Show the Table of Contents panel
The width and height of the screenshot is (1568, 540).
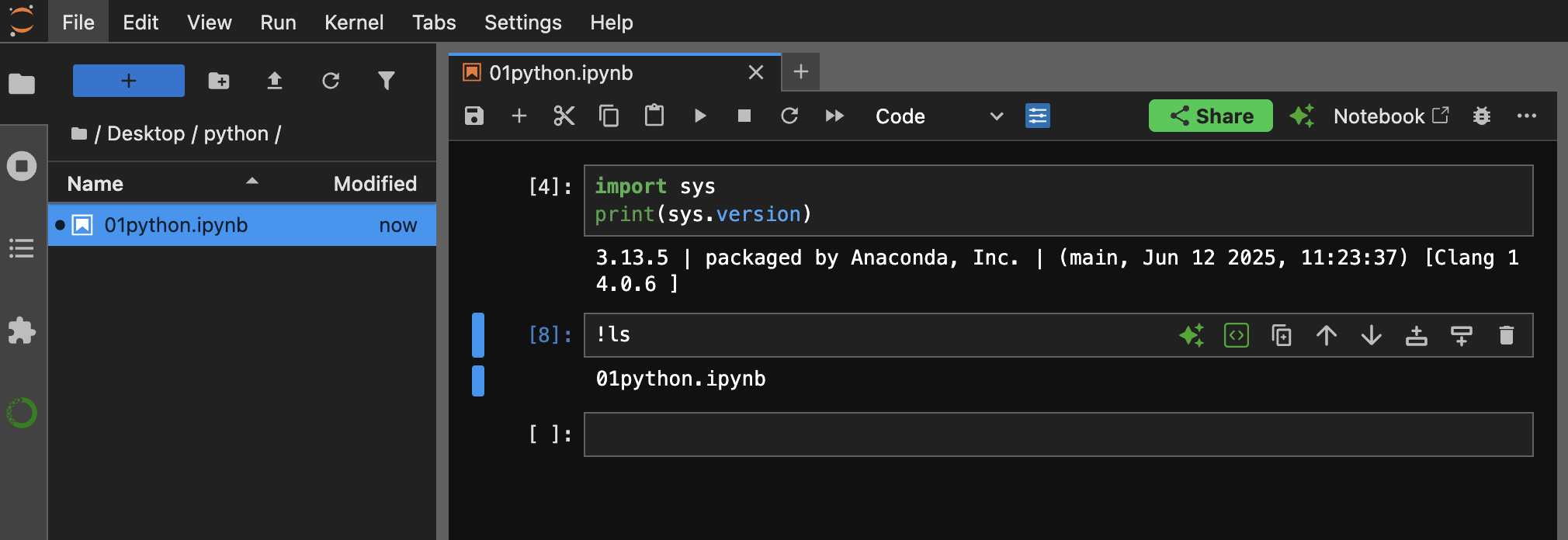[22, 248]
